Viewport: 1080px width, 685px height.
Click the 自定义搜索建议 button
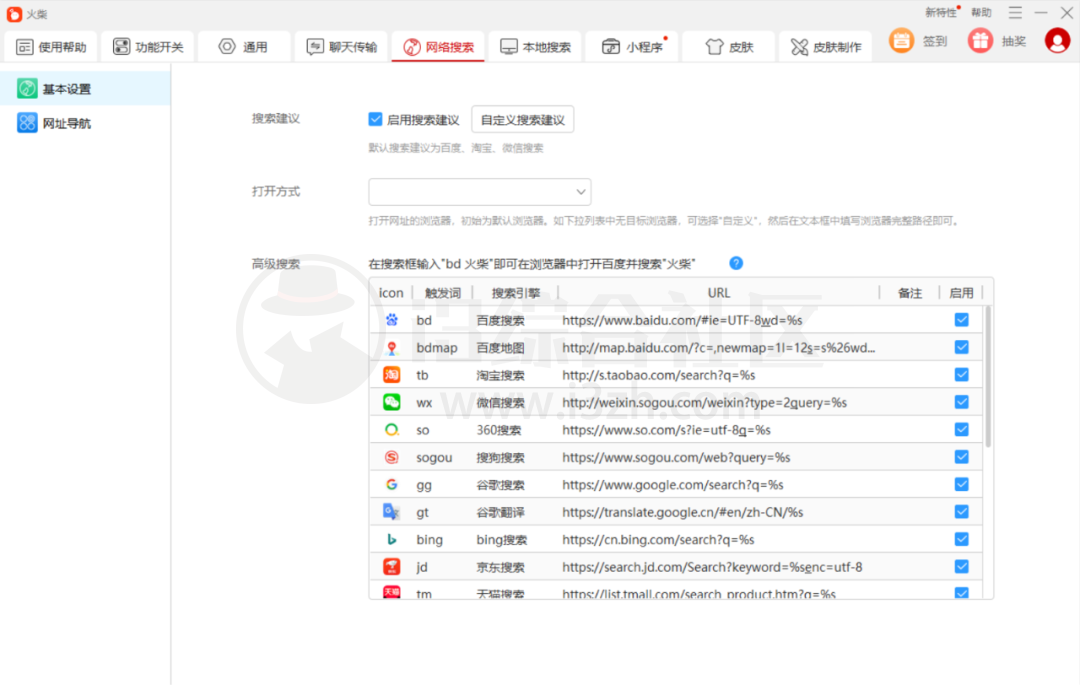[523, 120]
